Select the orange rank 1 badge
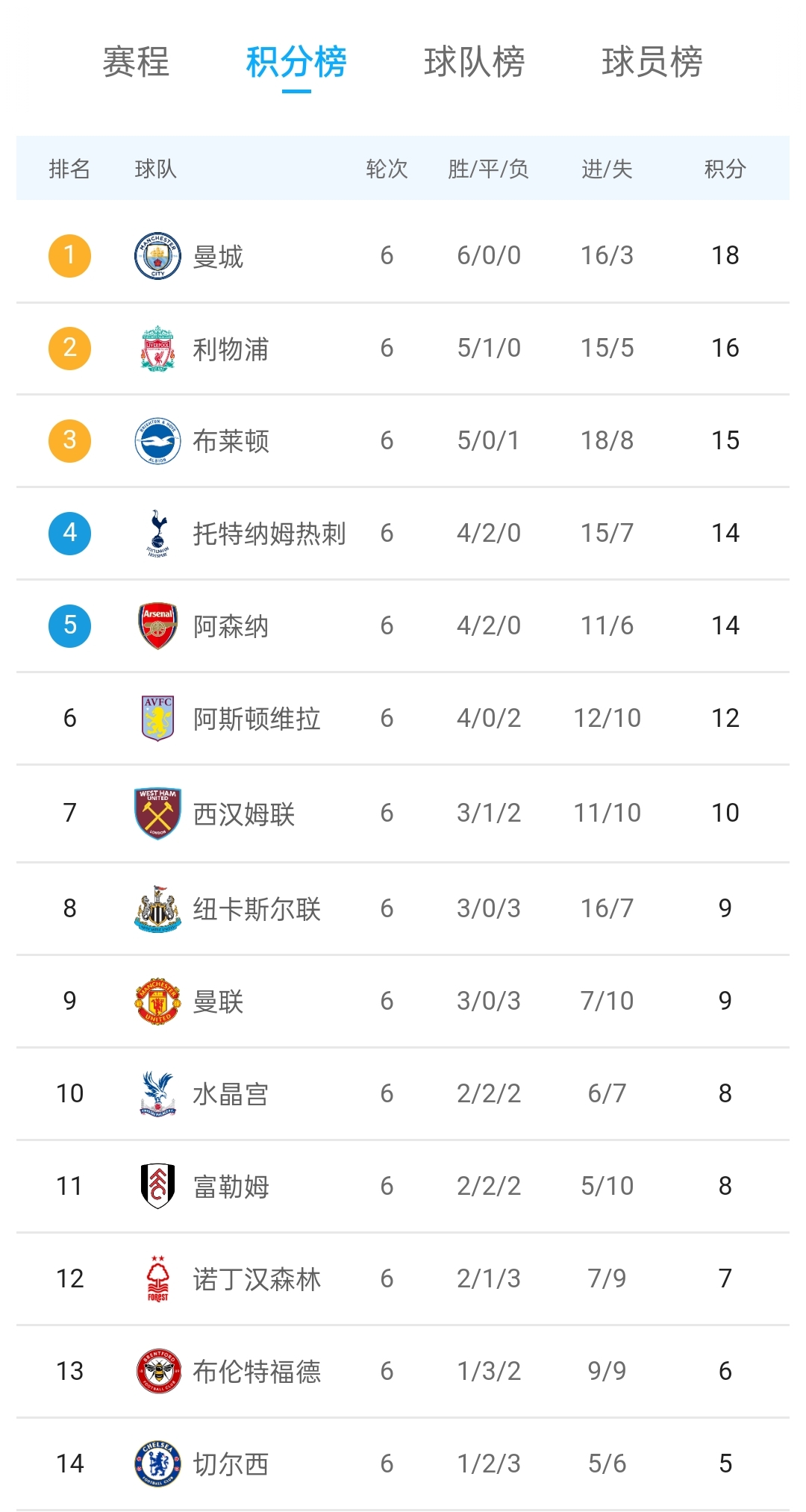Image resolution: width=806 pixels, height=1512 pixels. pyautogui.click(x=69, y=256)
